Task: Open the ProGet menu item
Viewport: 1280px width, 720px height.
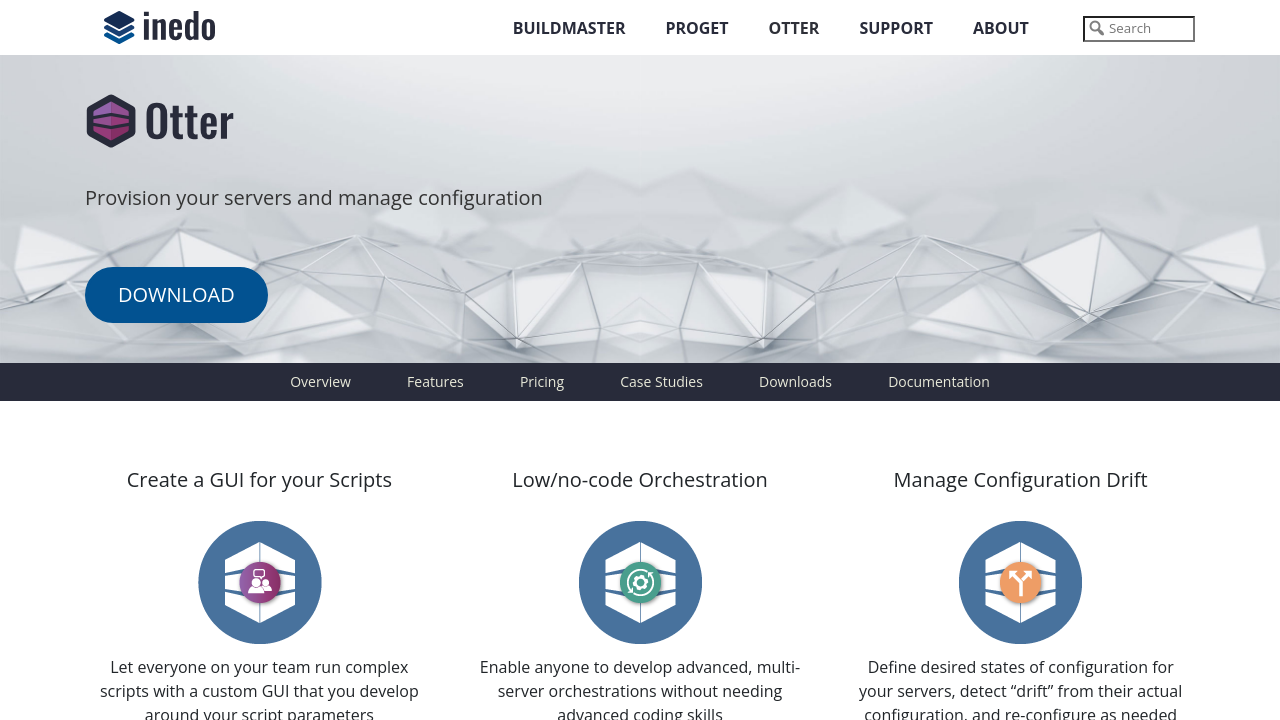Action: [697, 28]
